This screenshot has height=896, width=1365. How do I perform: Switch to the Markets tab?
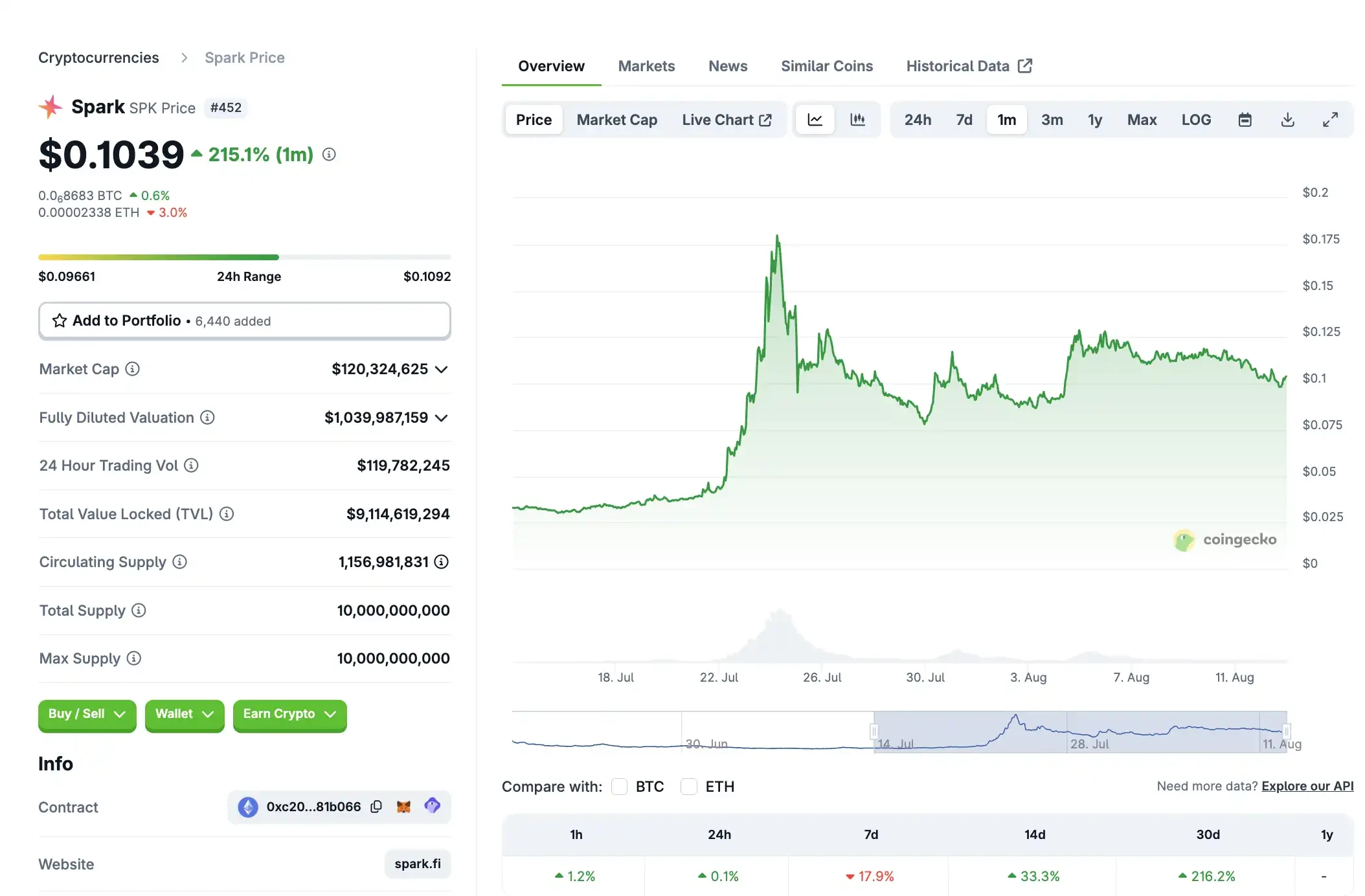point(646,65)
